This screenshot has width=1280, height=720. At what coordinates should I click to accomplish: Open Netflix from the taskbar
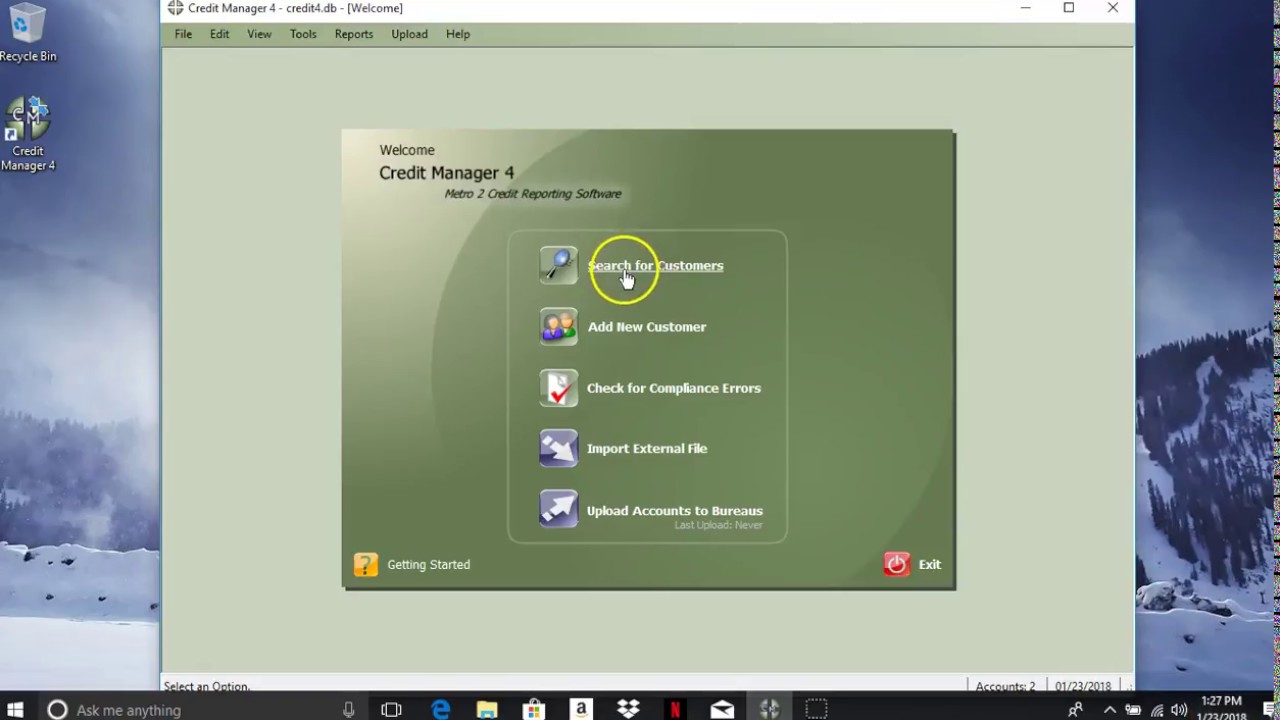(675, 710)
